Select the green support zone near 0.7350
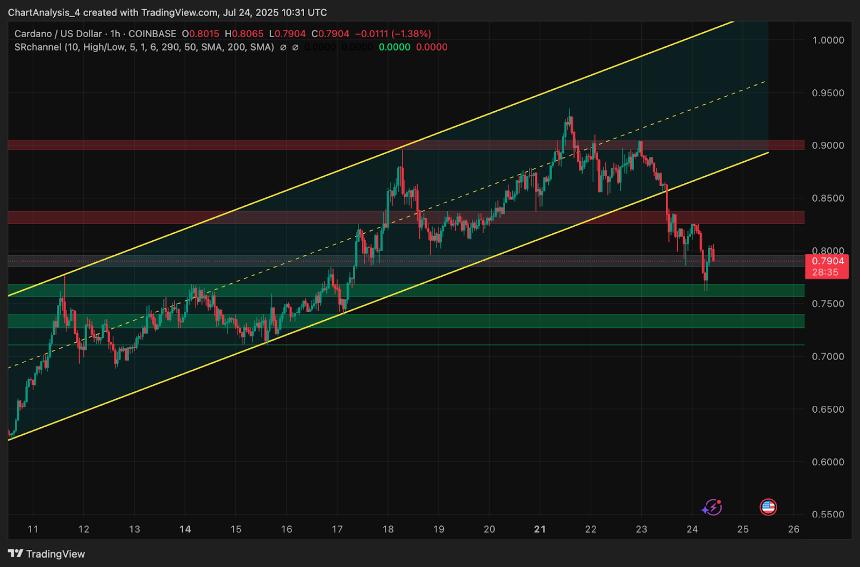 click(x=400, y=321)
